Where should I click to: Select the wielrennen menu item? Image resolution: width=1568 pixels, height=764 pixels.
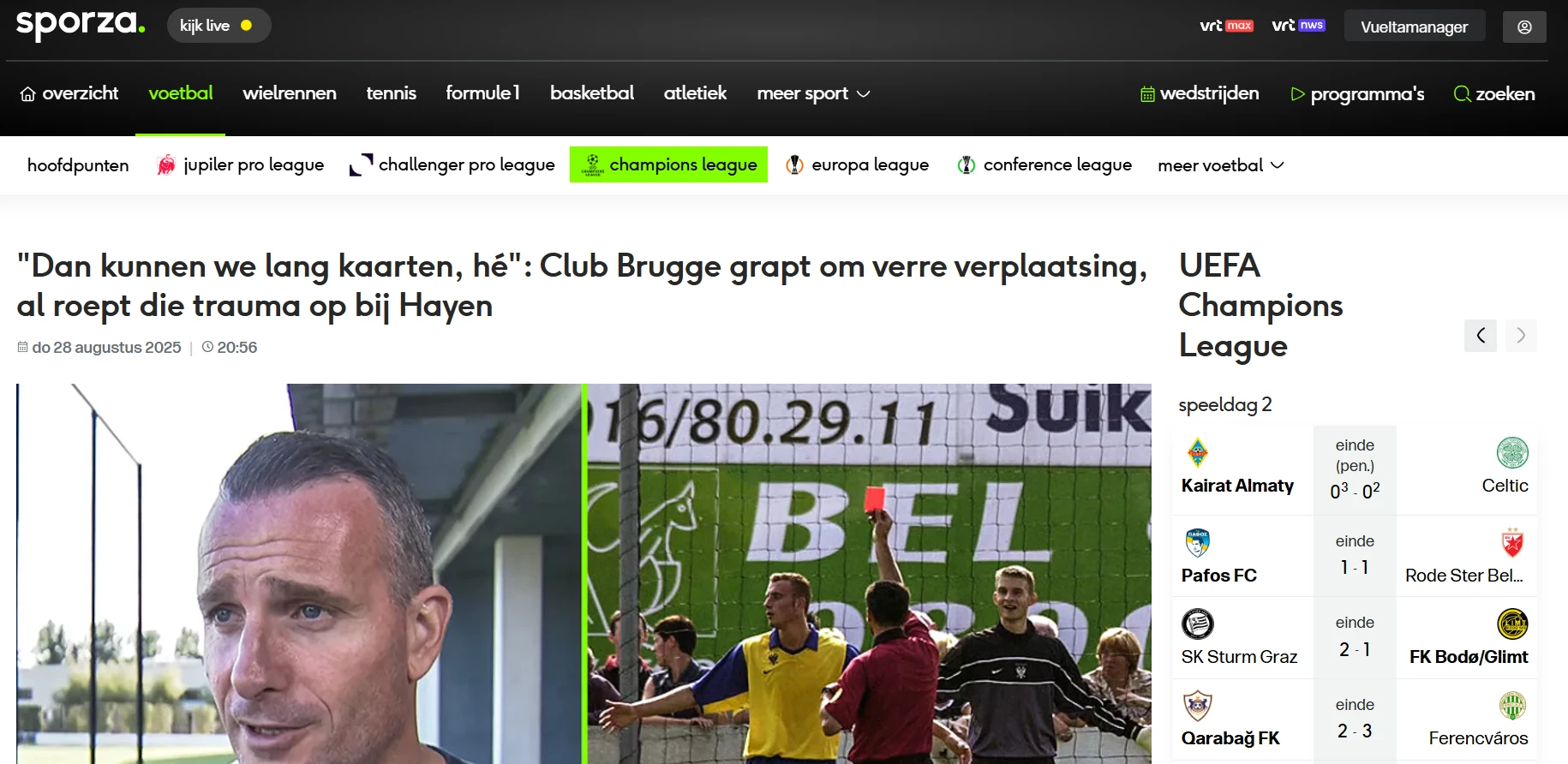tap(290, 93)
